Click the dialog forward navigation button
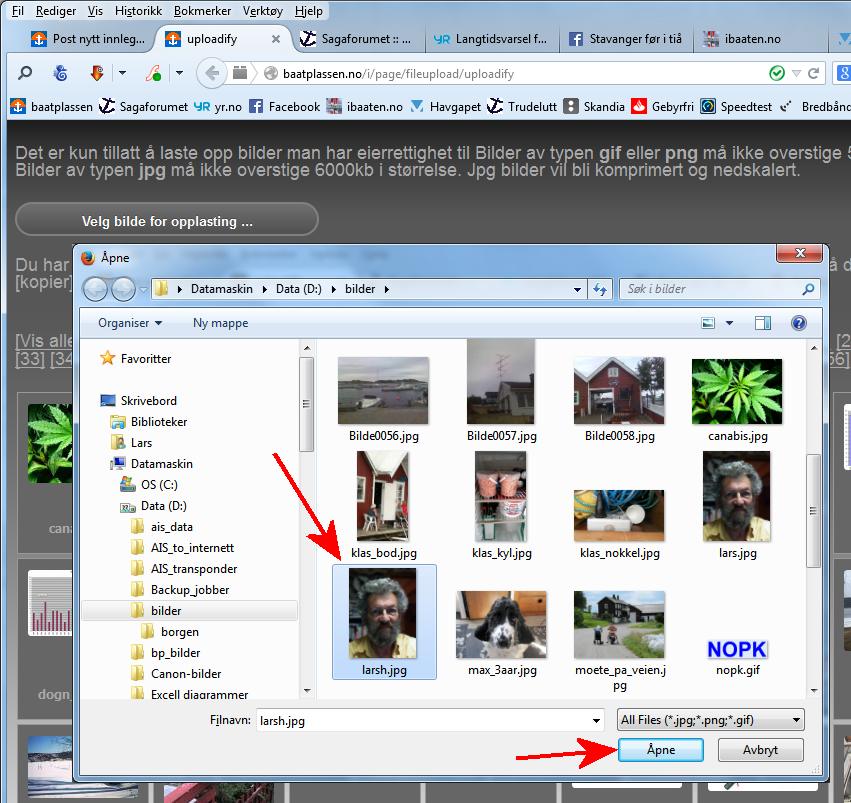Image resolution: width=851 pixels, height=803 pixels. tap(123, 289)
